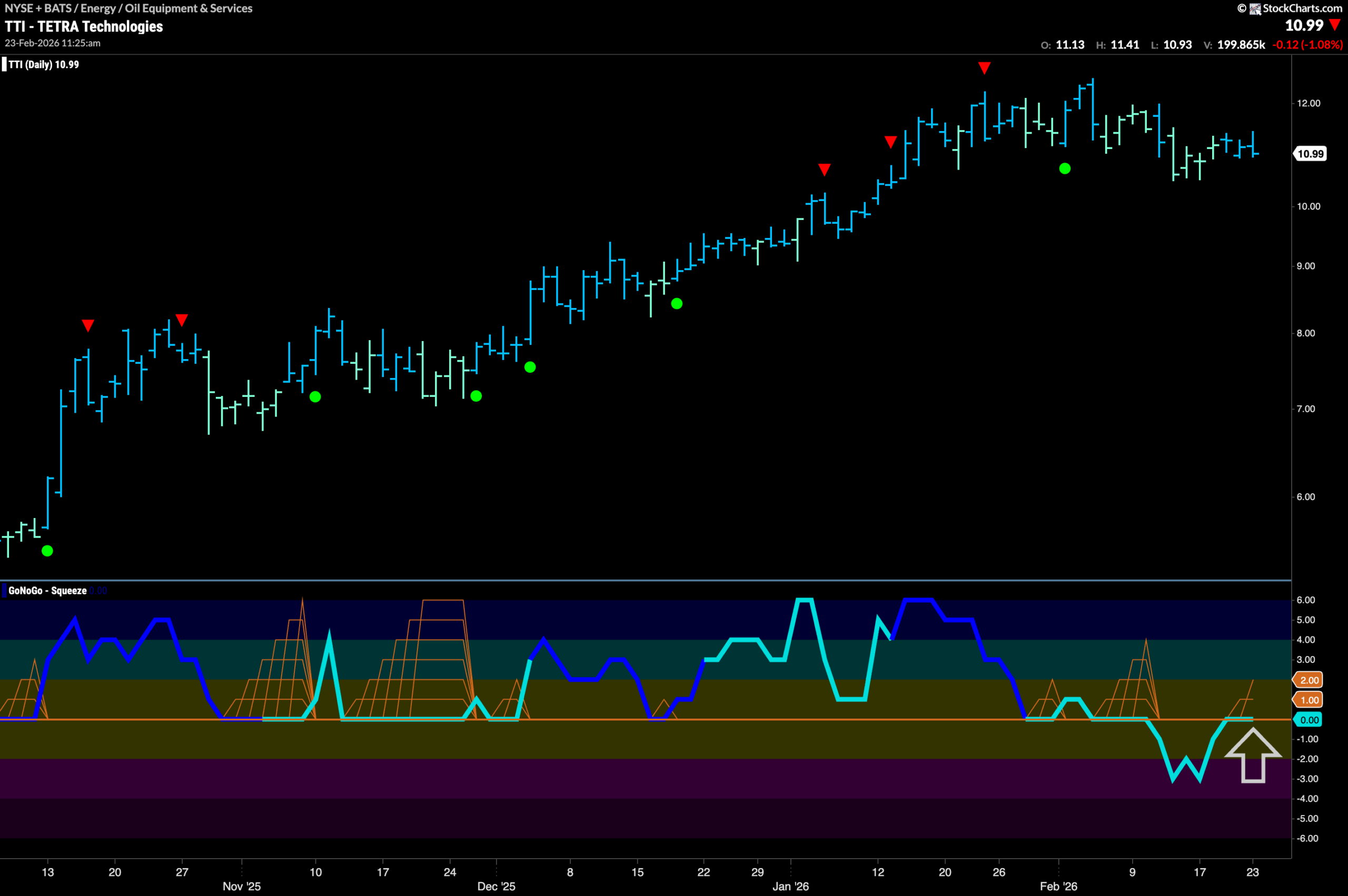Click the 23-Feb-2026 11:25:am timestamp

pos(53,43)
